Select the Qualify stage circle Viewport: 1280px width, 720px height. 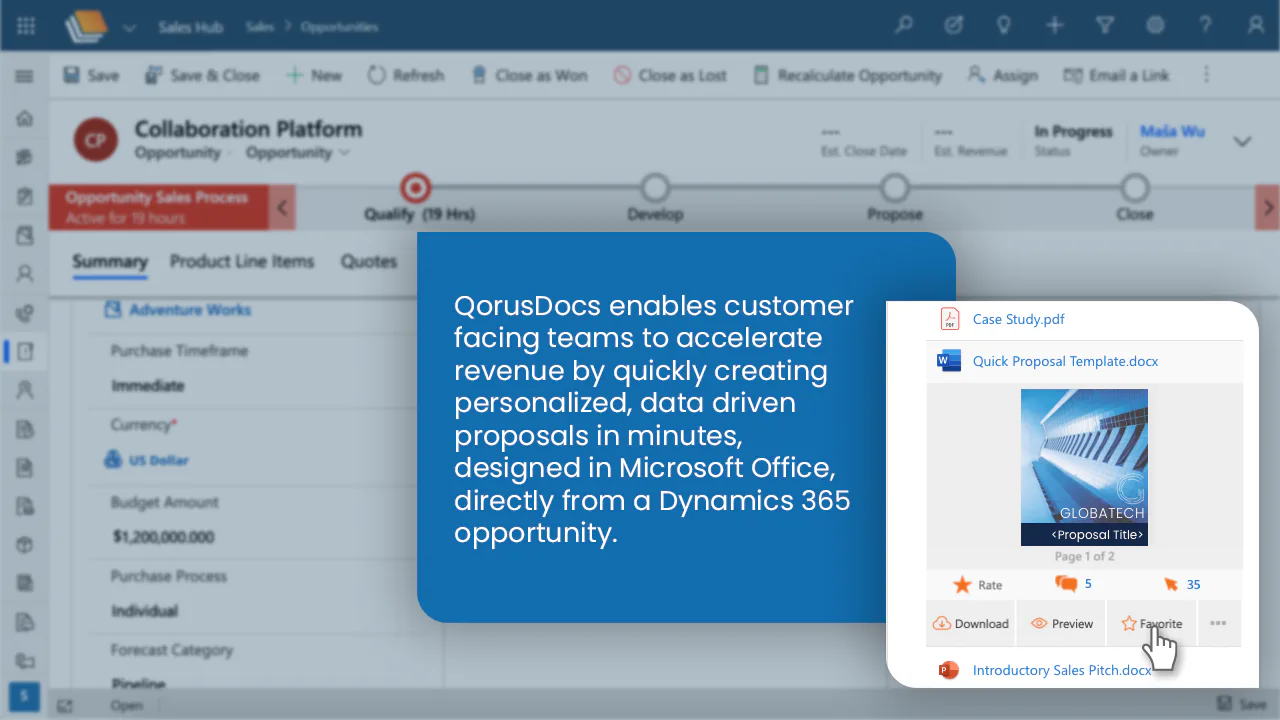pos(414,188)
